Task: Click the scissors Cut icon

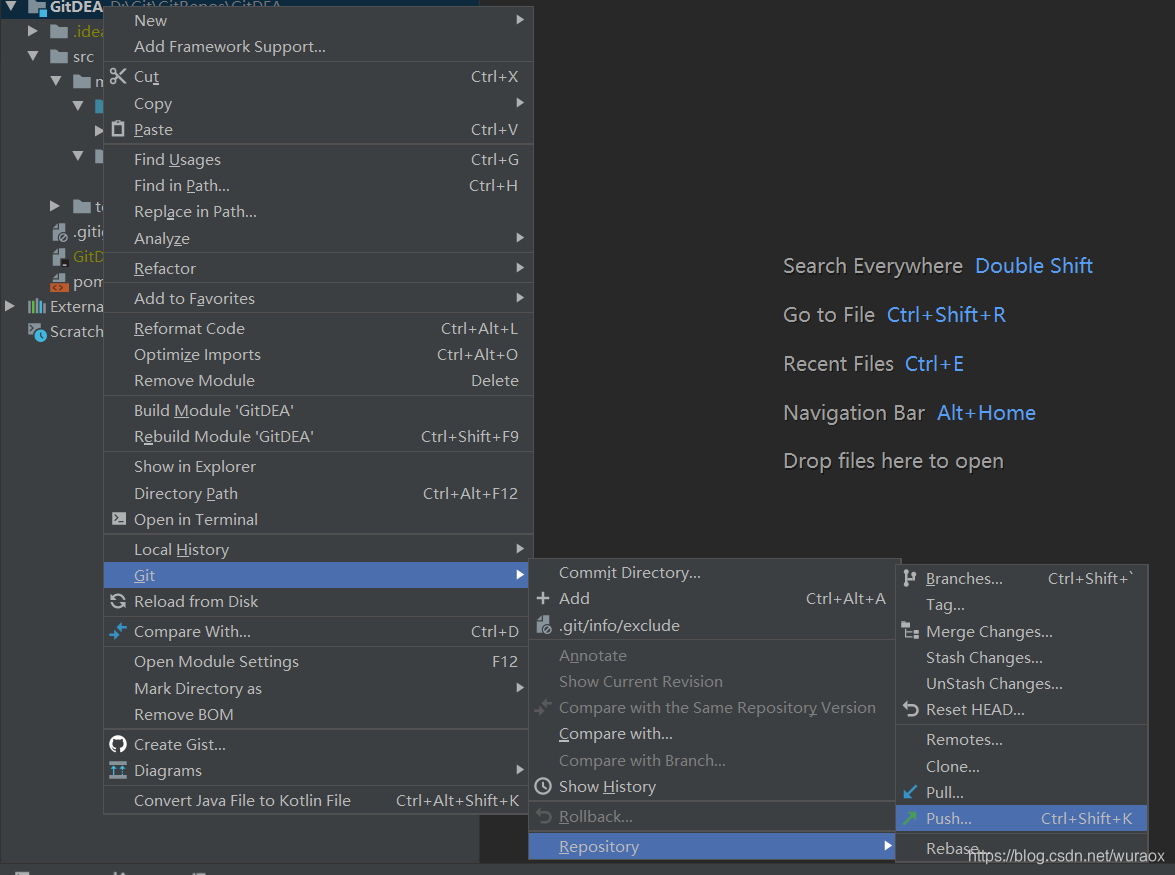Action: (x=118, y=76)
